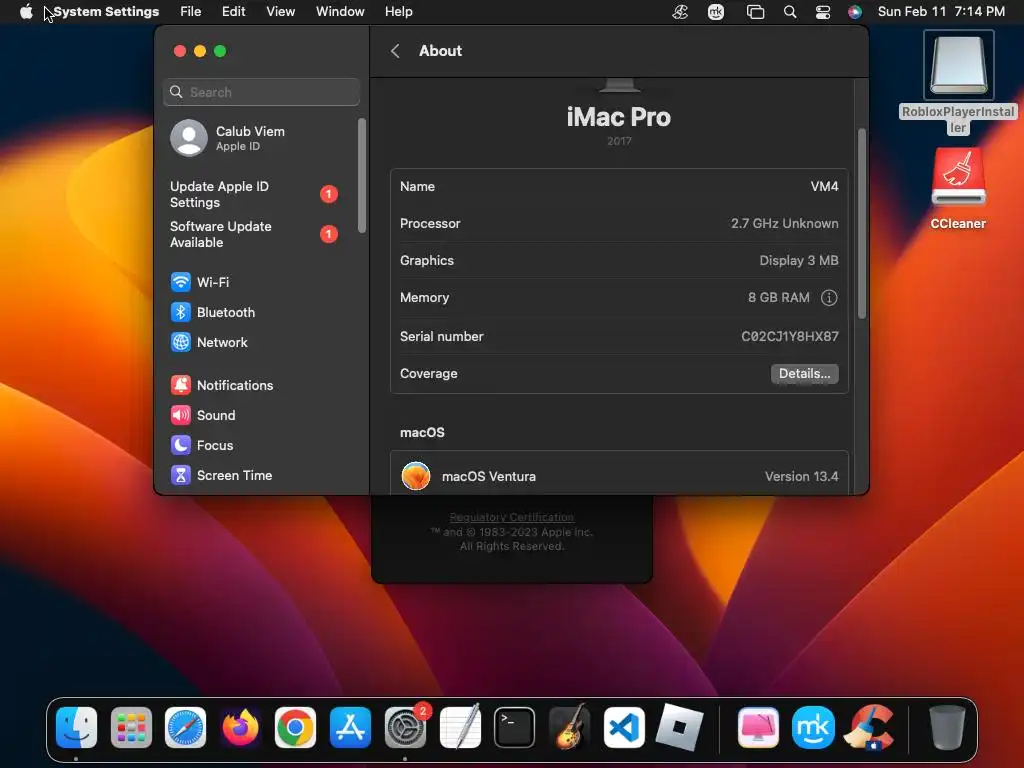The height and width of the screenshot is (768, 1024).
Task: Open Wi-Fi settings in the sidebar
Action: 200,282
